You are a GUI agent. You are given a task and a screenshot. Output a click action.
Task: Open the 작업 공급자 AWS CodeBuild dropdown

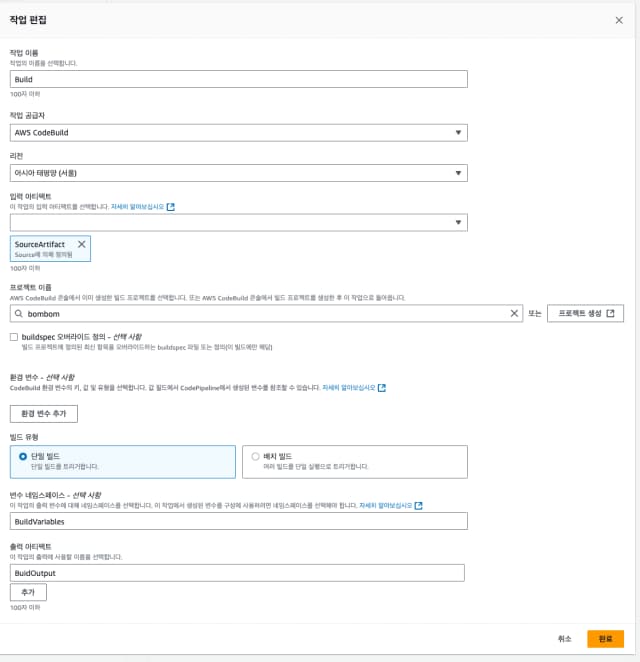point(239,133)
